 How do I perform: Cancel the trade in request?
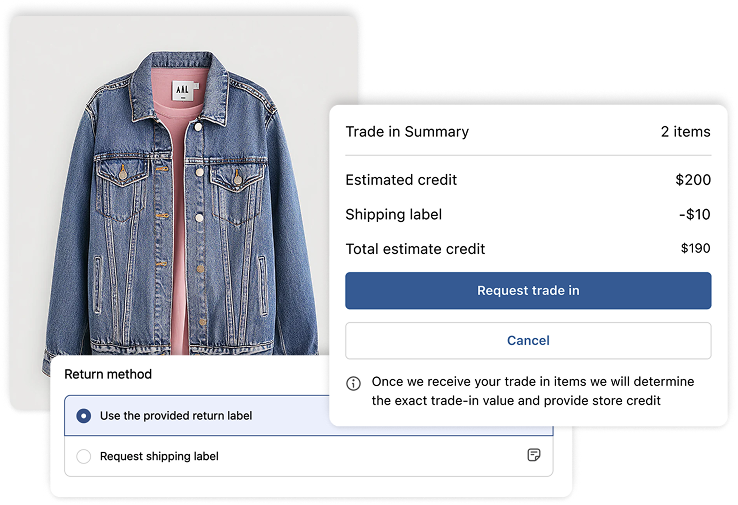tap(528, 341)
